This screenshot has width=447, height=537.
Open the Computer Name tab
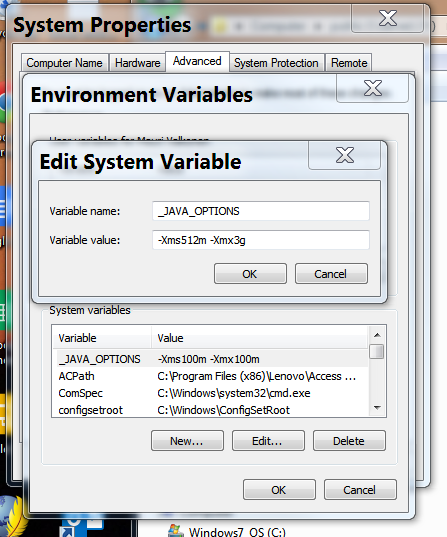pyautogui.click(x=65, y=63)
